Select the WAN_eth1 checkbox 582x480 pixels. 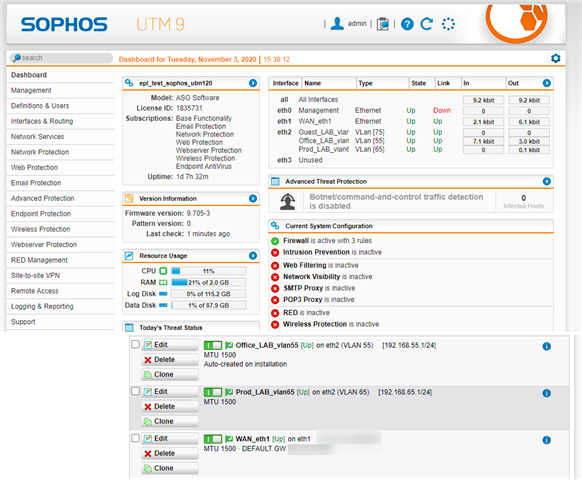[135, 438]
